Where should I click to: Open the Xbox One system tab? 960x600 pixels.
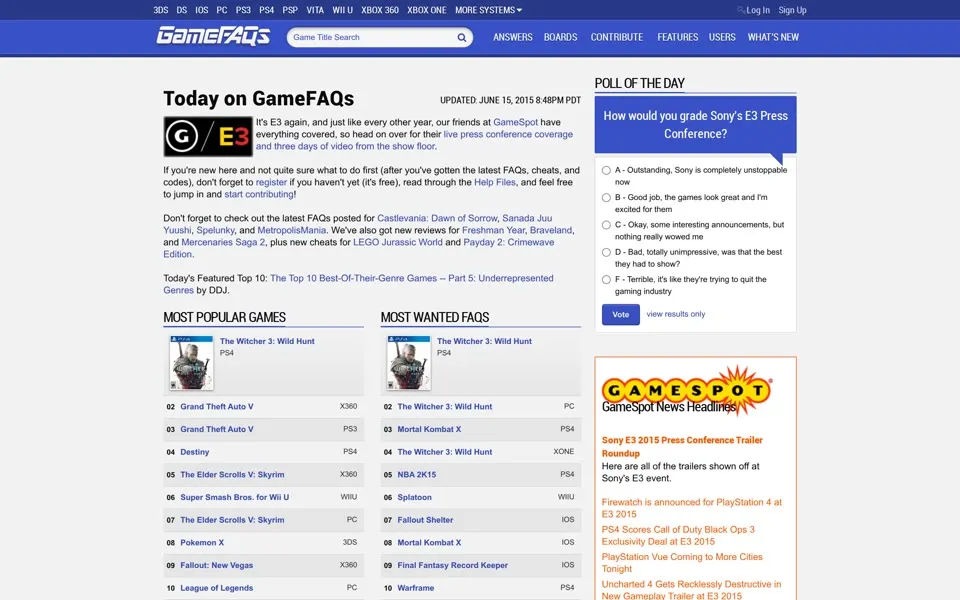tap(427, 10)
